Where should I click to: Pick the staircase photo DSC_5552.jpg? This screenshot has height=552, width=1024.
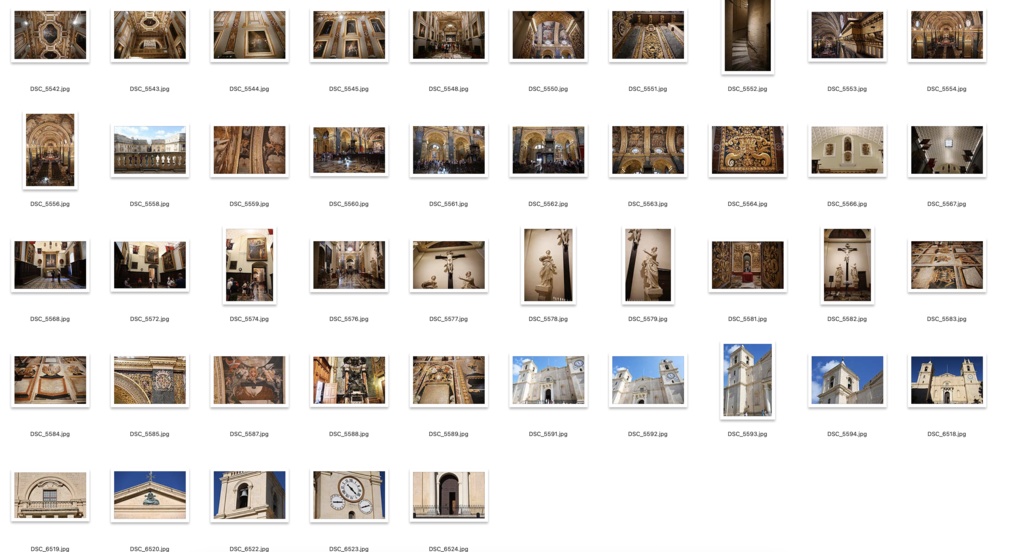coord(748,35)
